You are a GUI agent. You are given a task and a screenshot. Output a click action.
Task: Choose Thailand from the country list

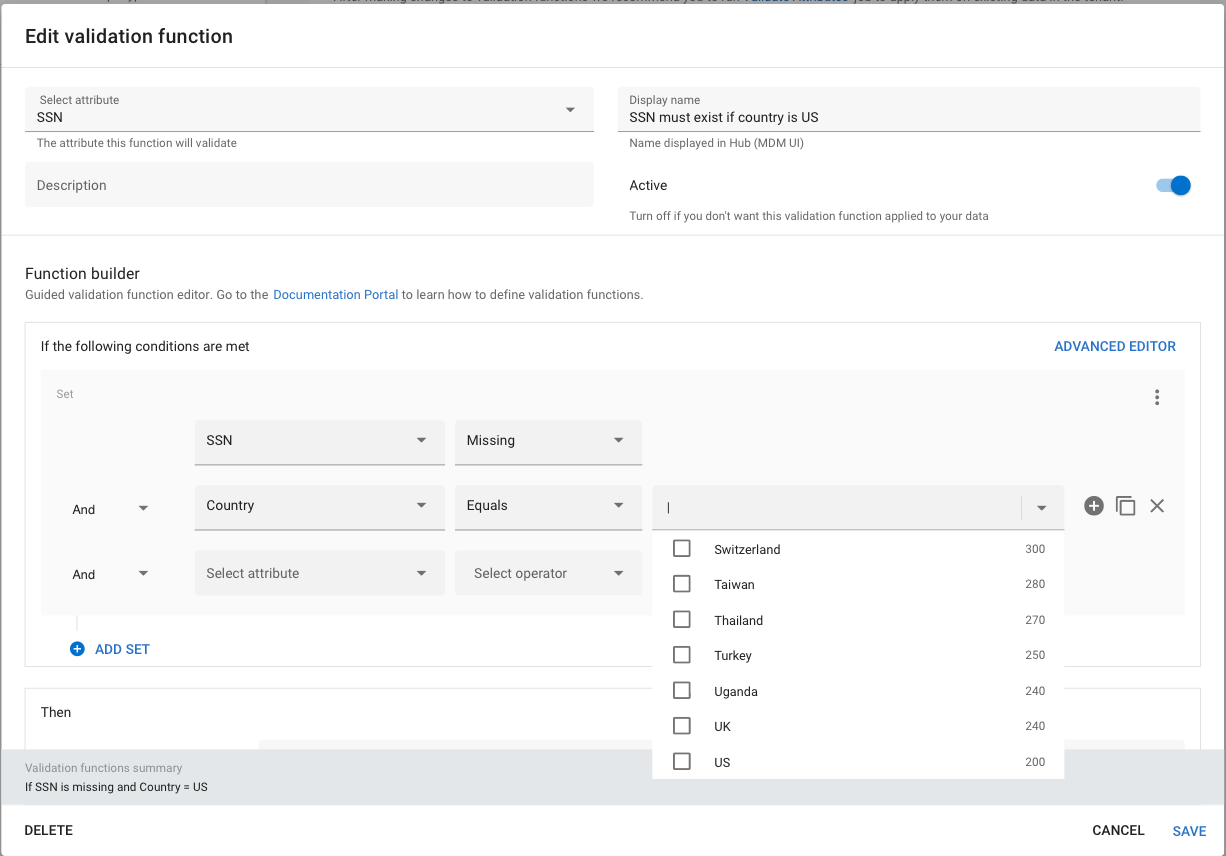858,620
